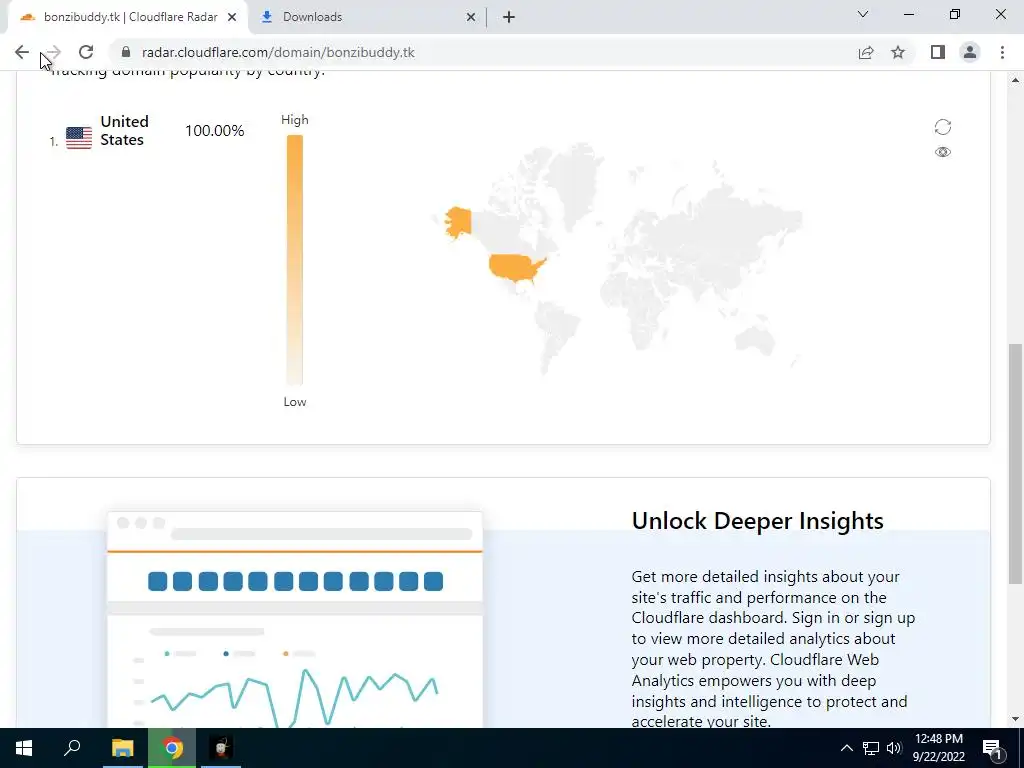
Task: Open network status tray icon
Action: click(x=871, y=748)
